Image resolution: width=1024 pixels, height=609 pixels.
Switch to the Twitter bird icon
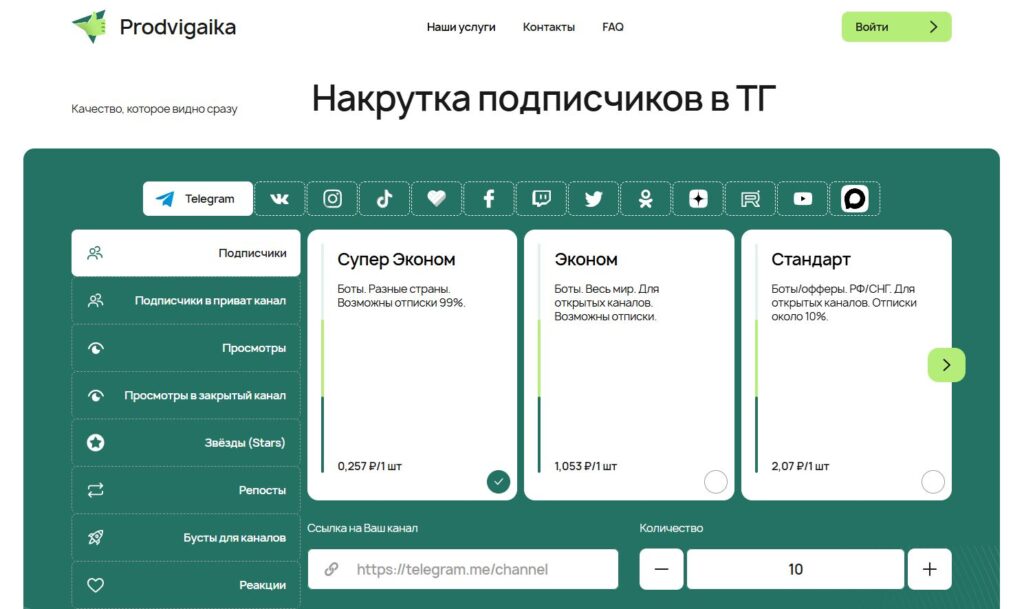[x=594, y=198]
